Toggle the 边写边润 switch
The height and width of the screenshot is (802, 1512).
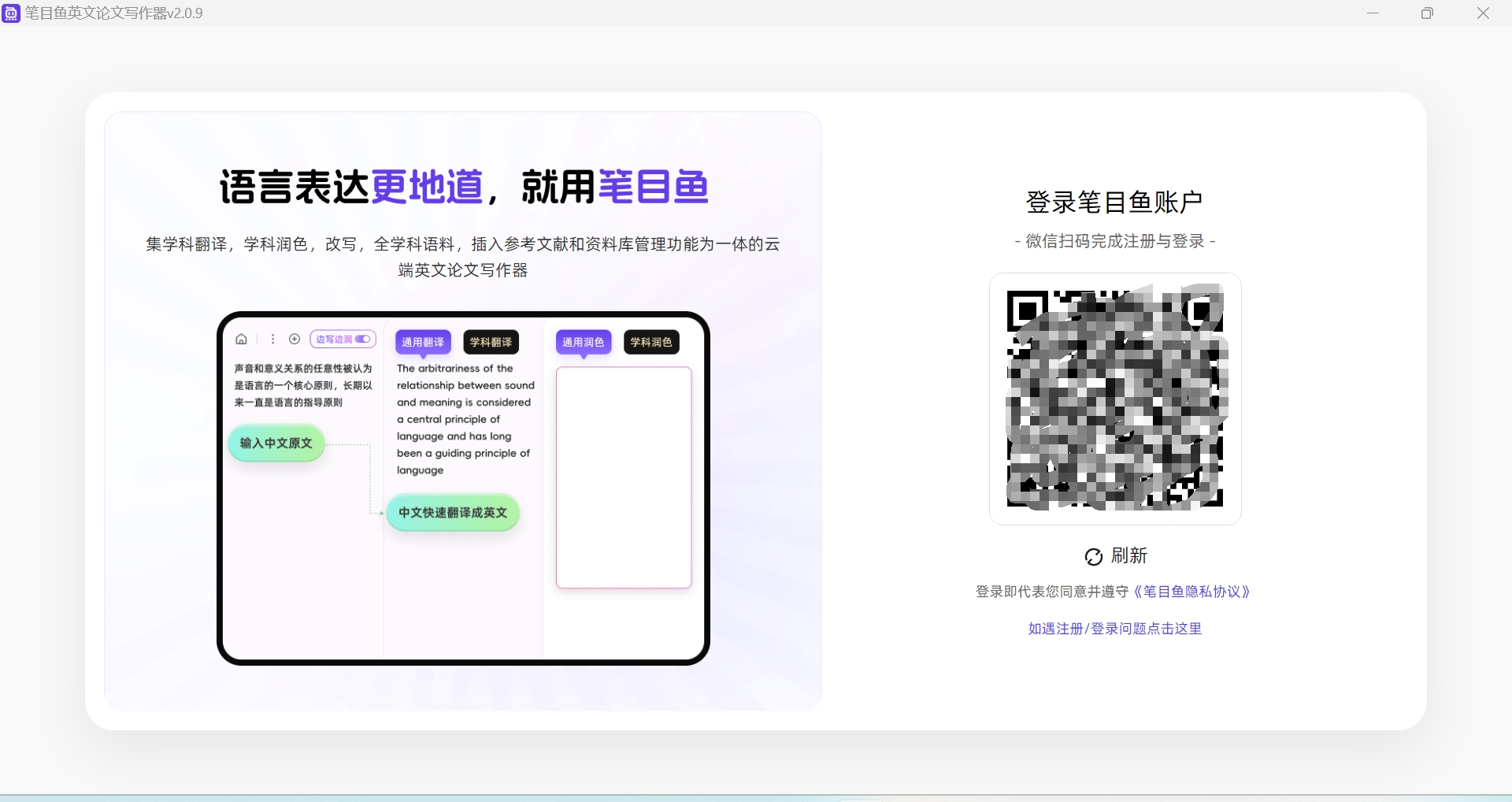click(361, 339)
